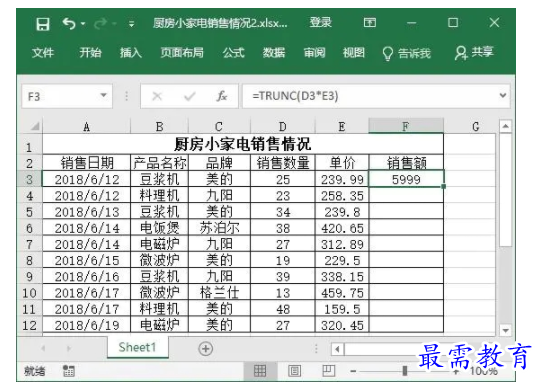Click next sheet navigation arrow
This screenshot has height=388, width=540.
click(69, 348)
